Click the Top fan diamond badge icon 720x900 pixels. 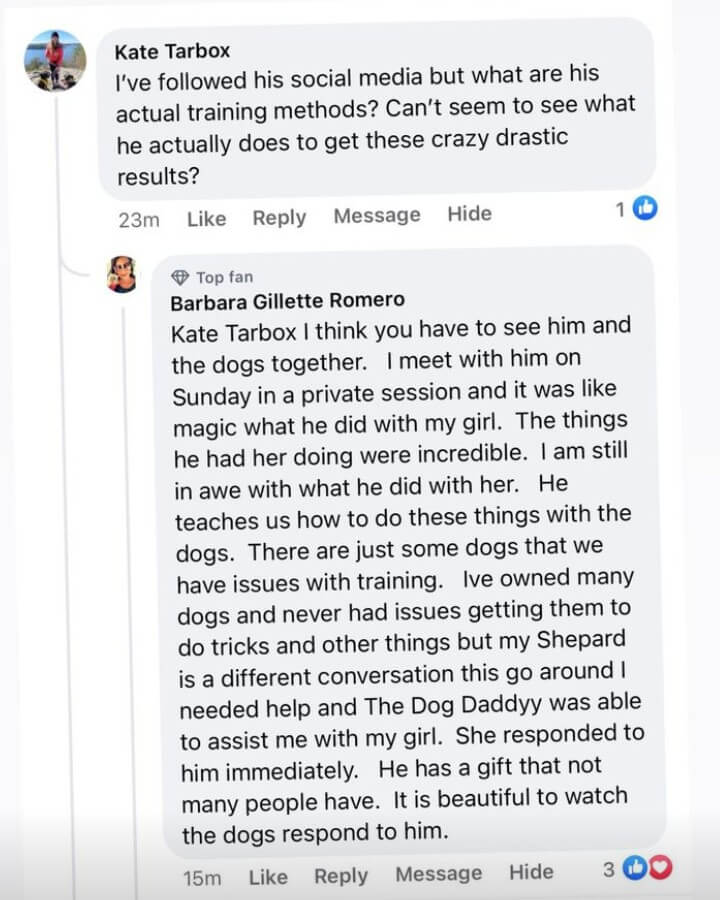click(x=180, y=277)
